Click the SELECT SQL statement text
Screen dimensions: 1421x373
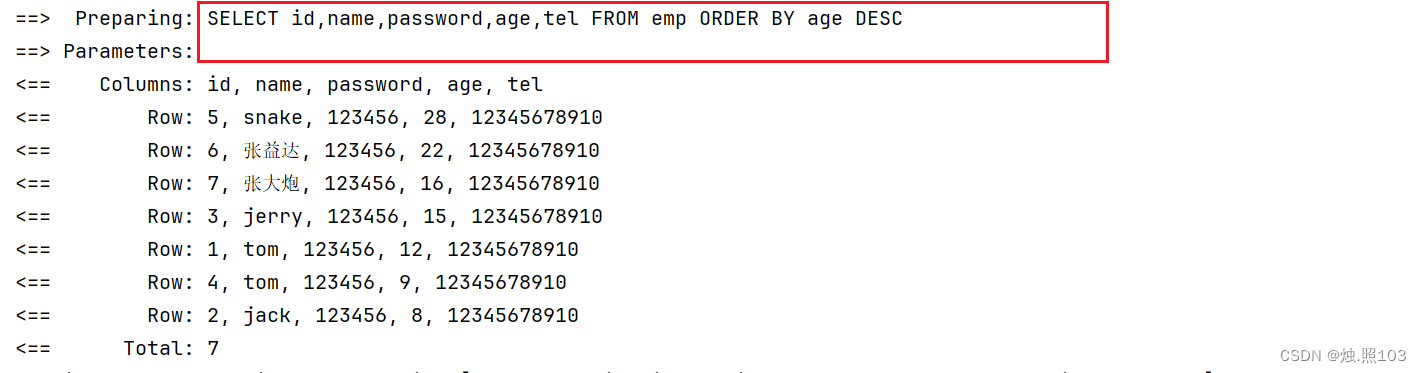(555, 19)
